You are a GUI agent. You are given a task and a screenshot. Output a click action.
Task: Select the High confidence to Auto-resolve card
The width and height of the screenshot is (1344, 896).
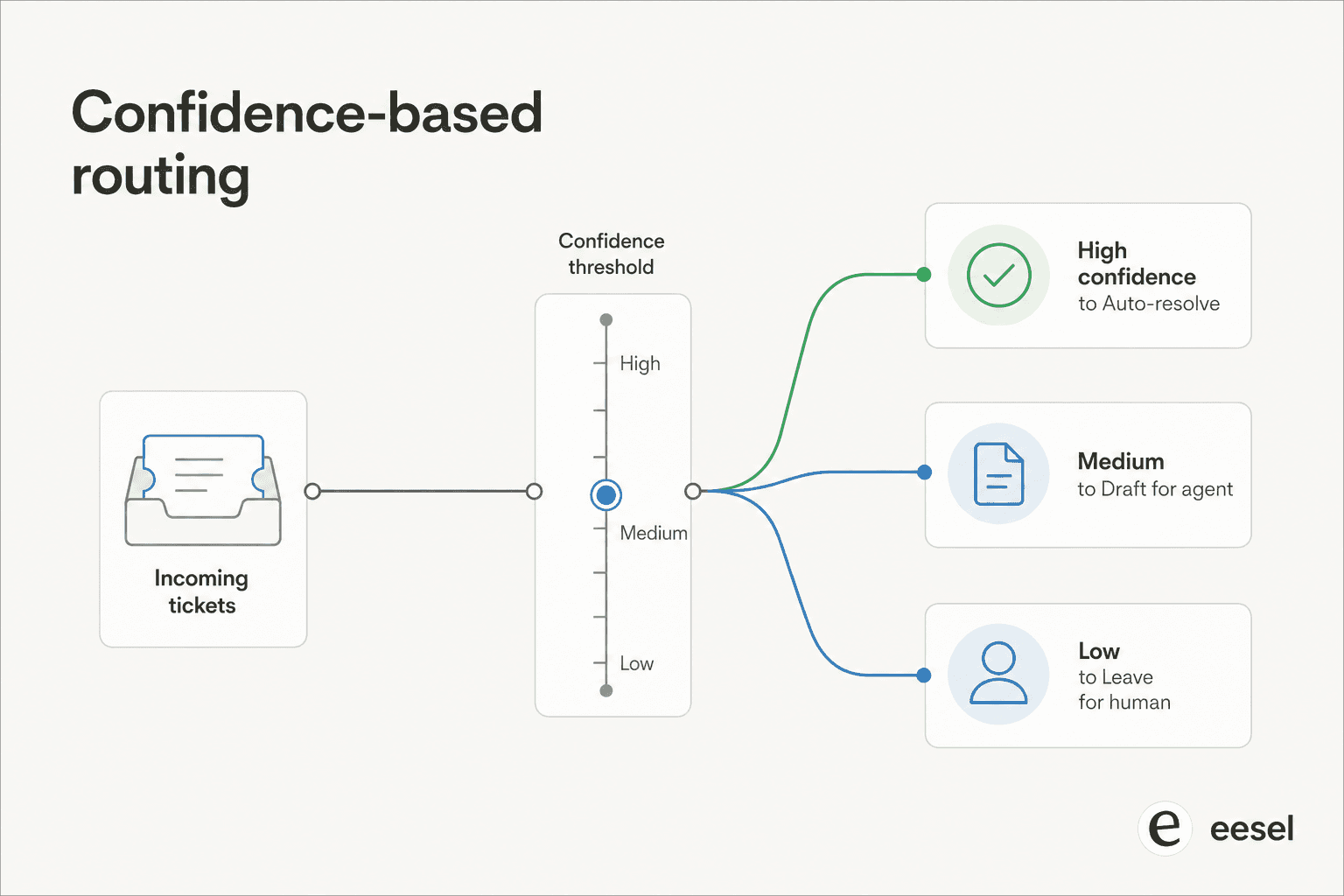click(1088, 276)
